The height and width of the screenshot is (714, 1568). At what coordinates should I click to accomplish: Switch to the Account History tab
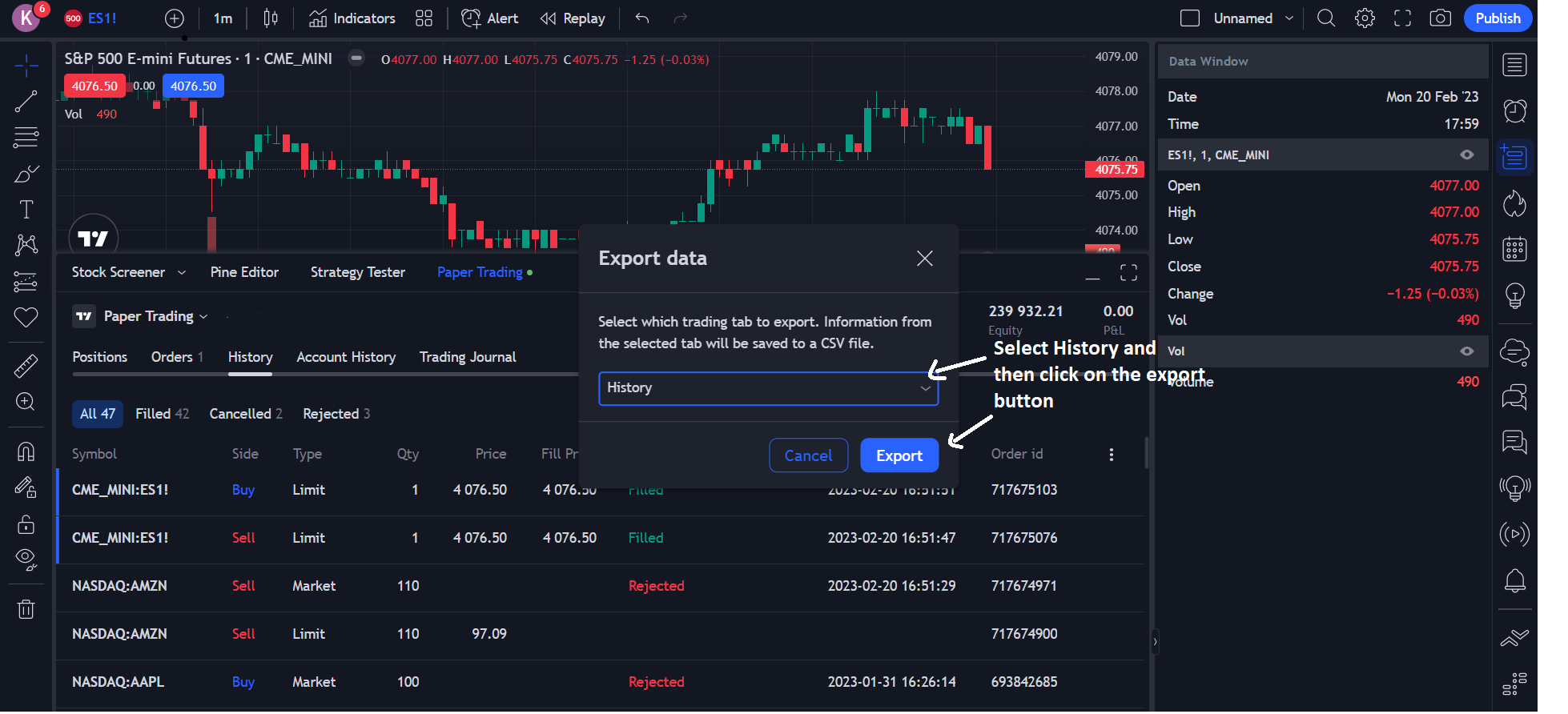[346, 357]
